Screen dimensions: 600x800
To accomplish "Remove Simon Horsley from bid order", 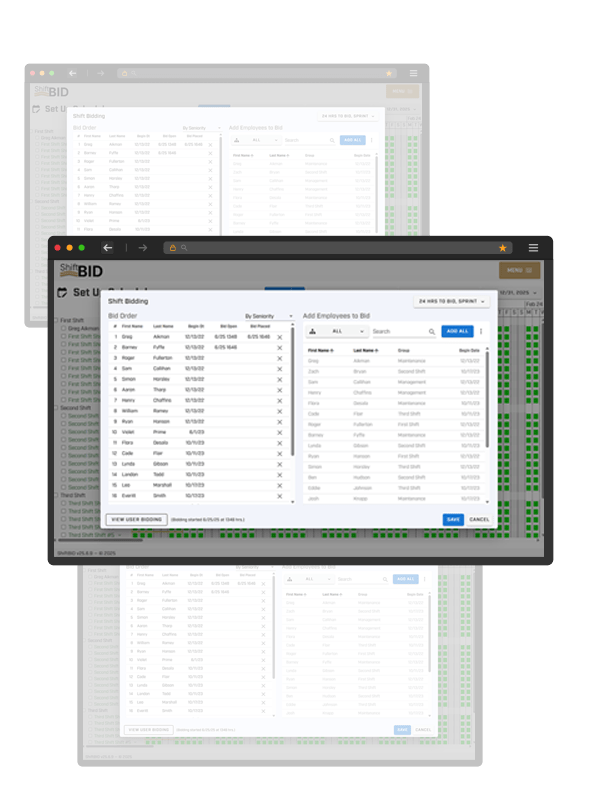I will tap(280, 380).
